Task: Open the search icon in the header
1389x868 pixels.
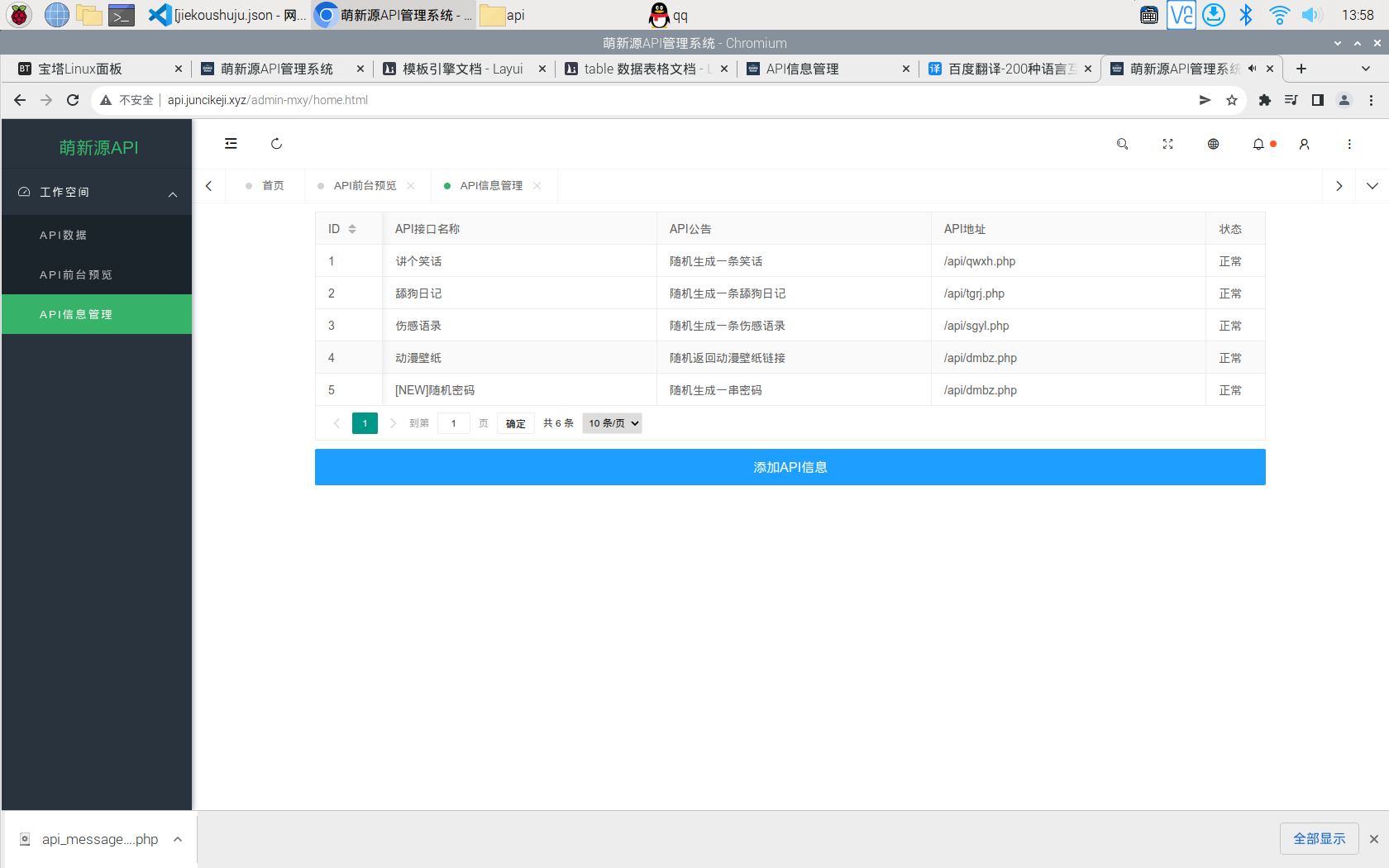Action: point(1122,144)
